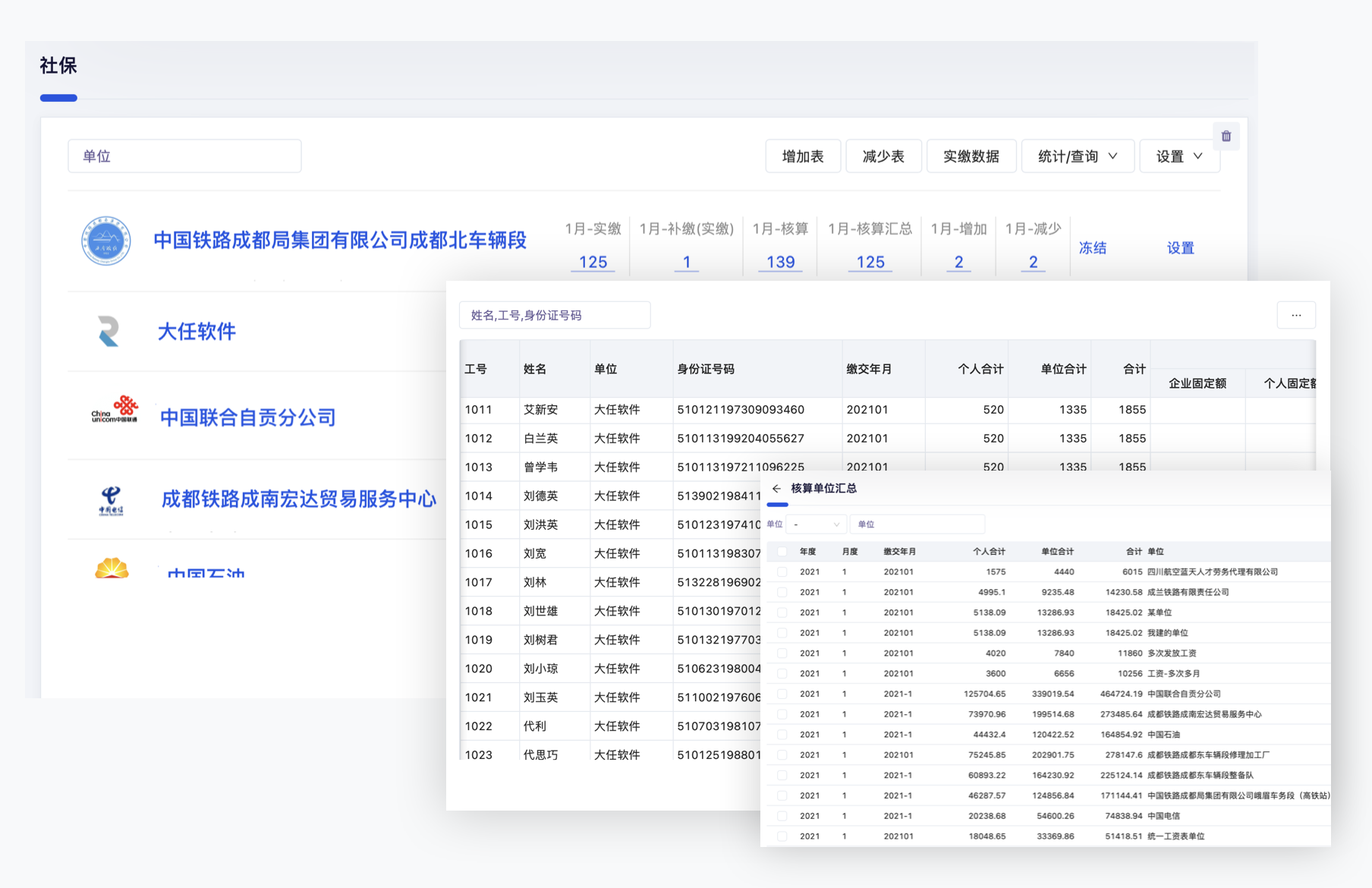Click the 减少表 button

pyautogui.click(x=883, y=156)
